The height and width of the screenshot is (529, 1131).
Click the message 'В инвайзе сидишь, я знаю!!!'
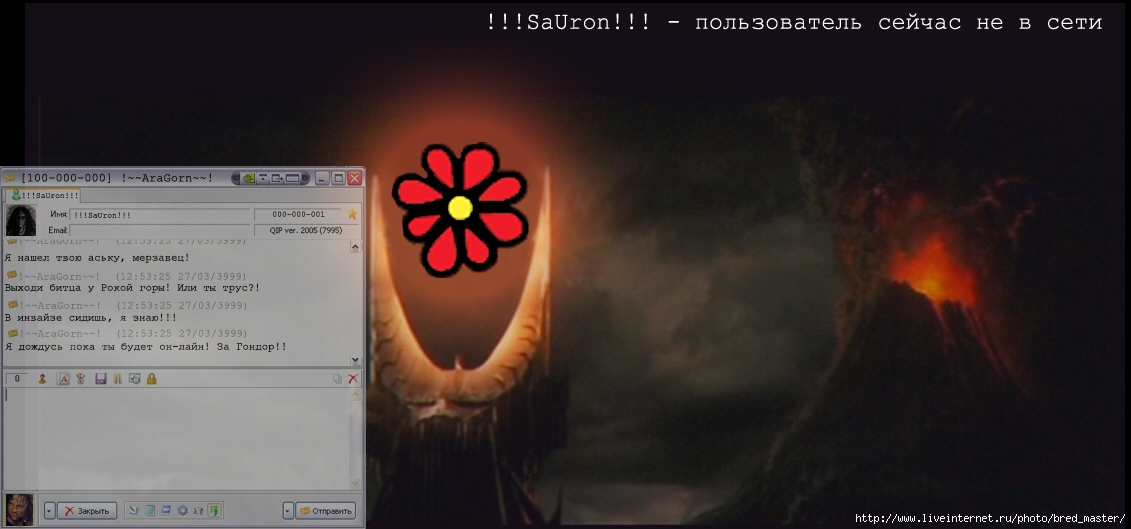[x=91, y=318]
